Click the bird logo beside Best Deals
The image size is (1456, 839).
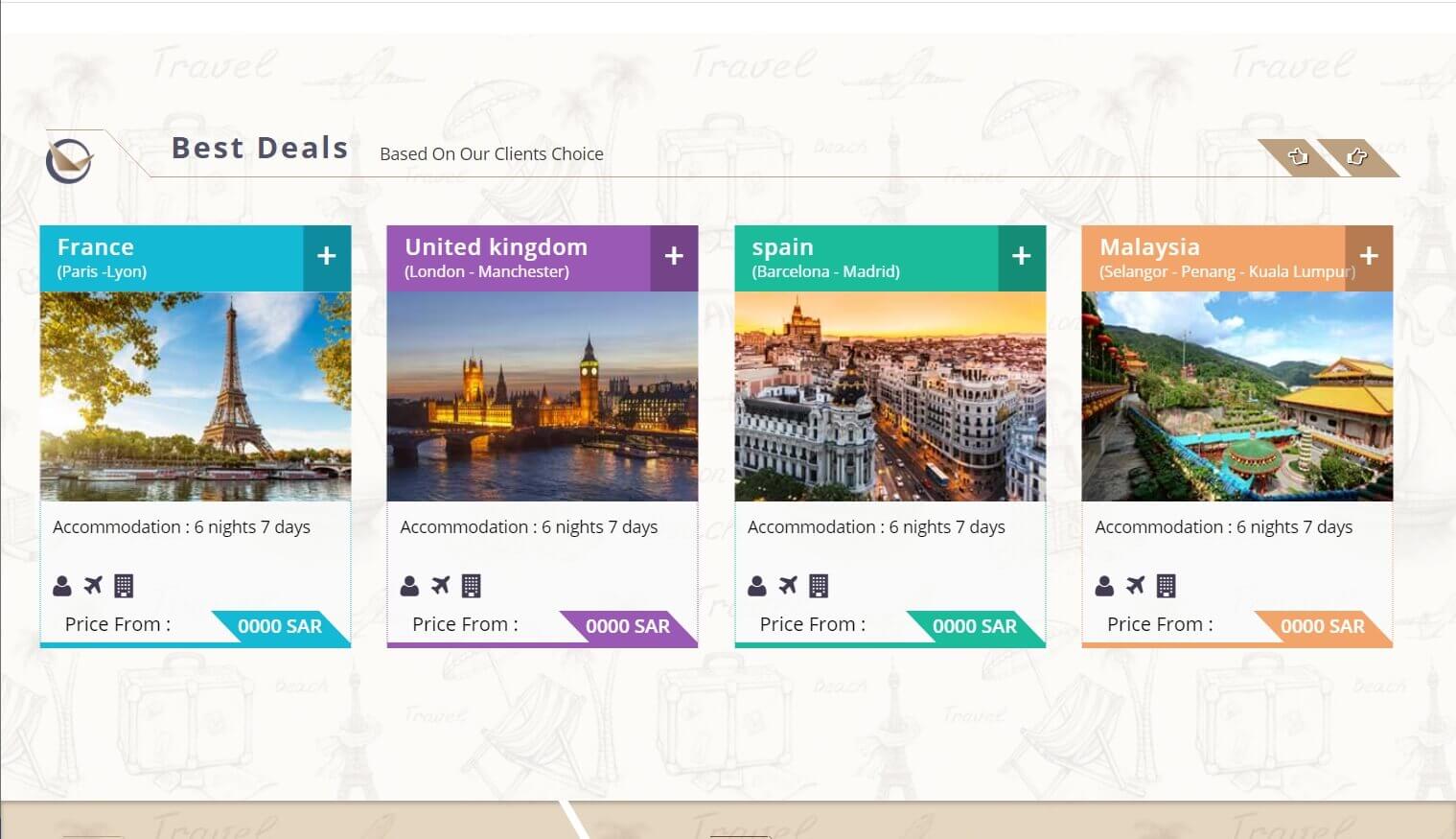69,160
